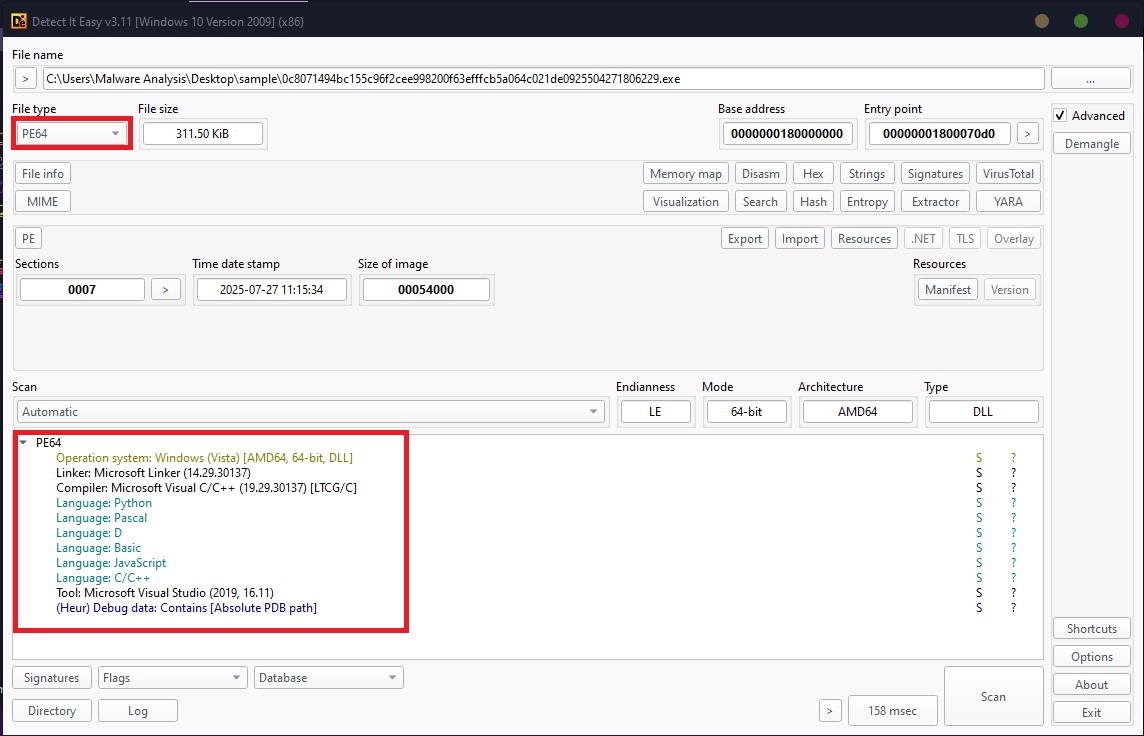Open the Import table

(x=800, y=239)
